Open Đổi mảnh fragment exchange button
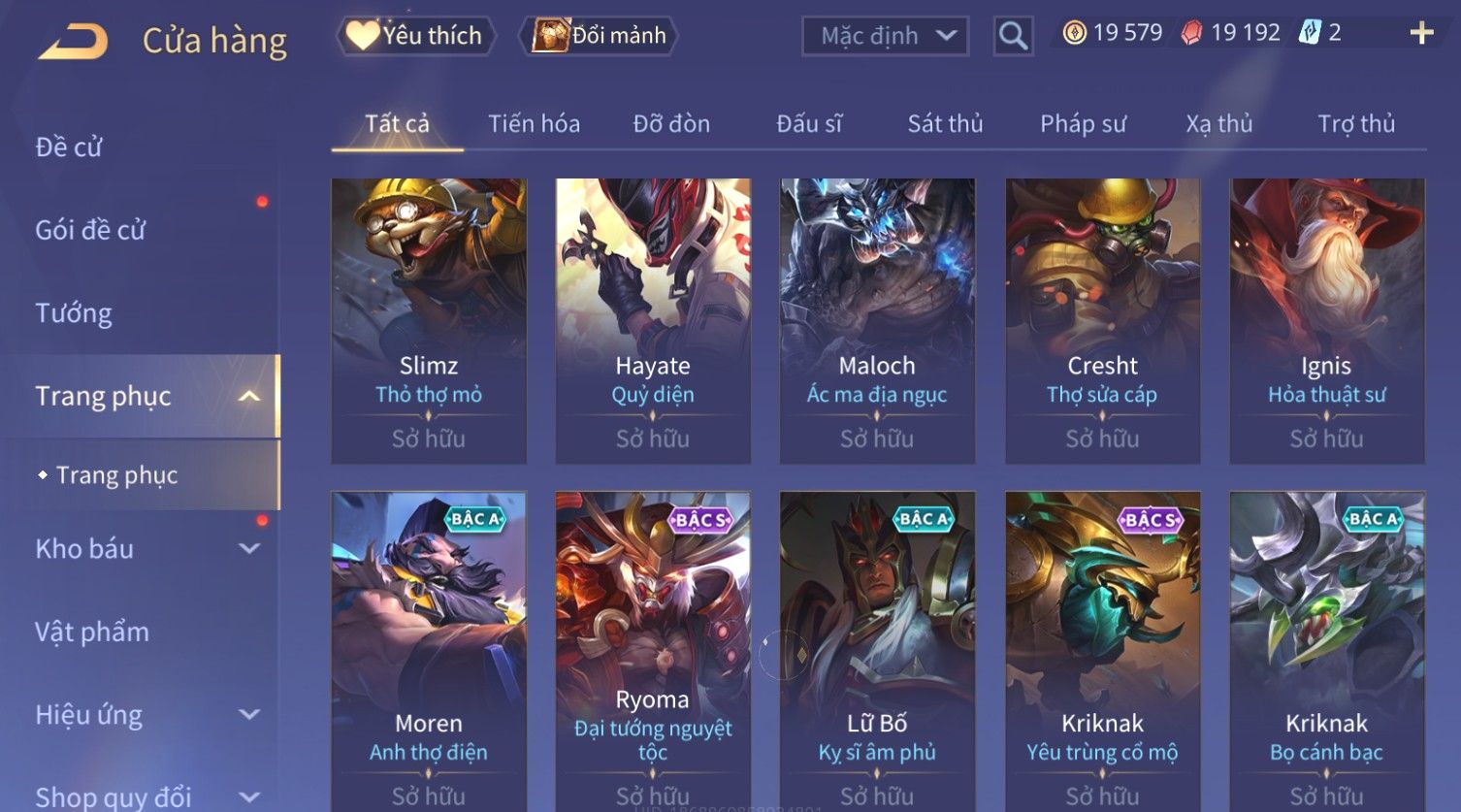 coord(599,36)
